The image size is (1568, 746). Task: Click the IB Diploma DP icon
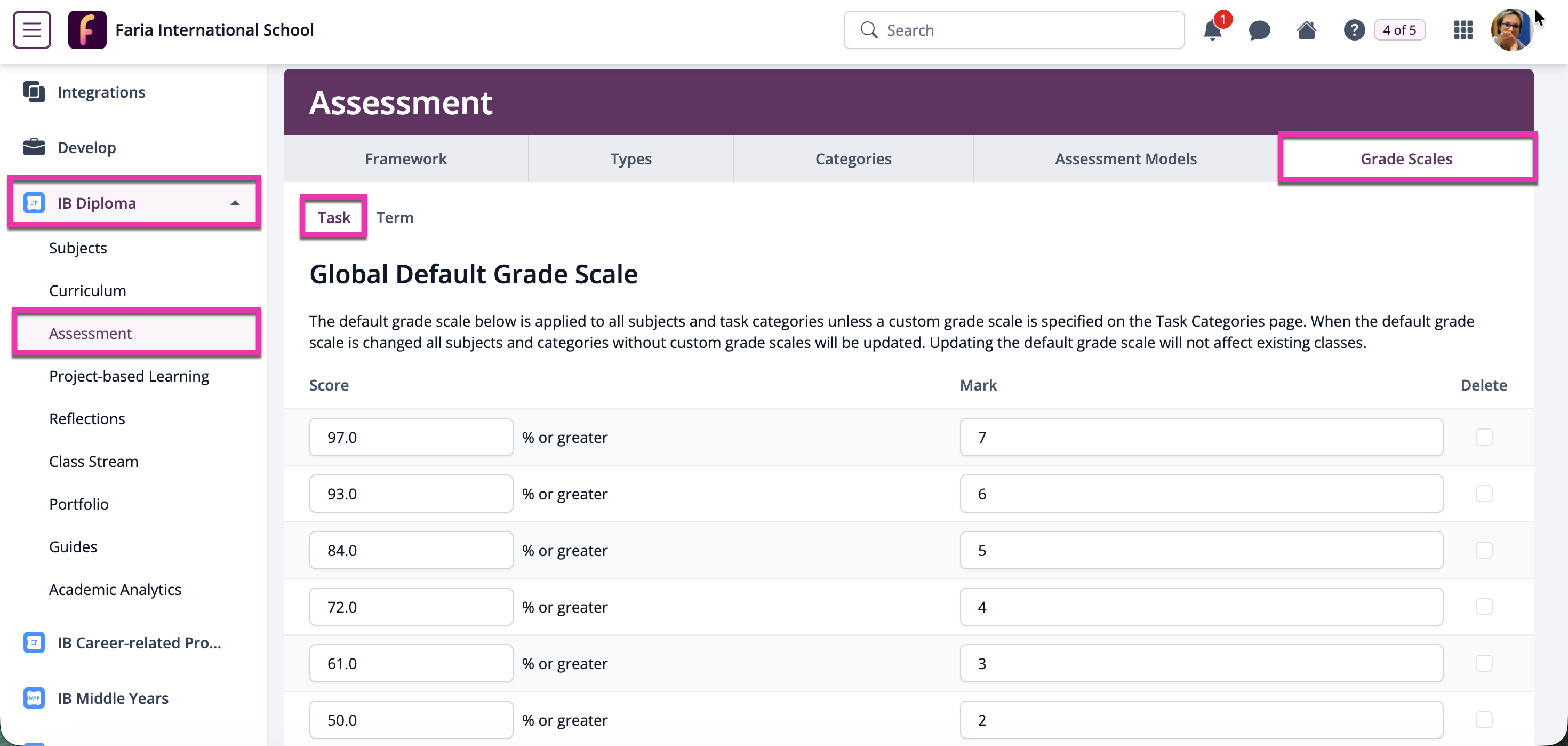(34, 203)
